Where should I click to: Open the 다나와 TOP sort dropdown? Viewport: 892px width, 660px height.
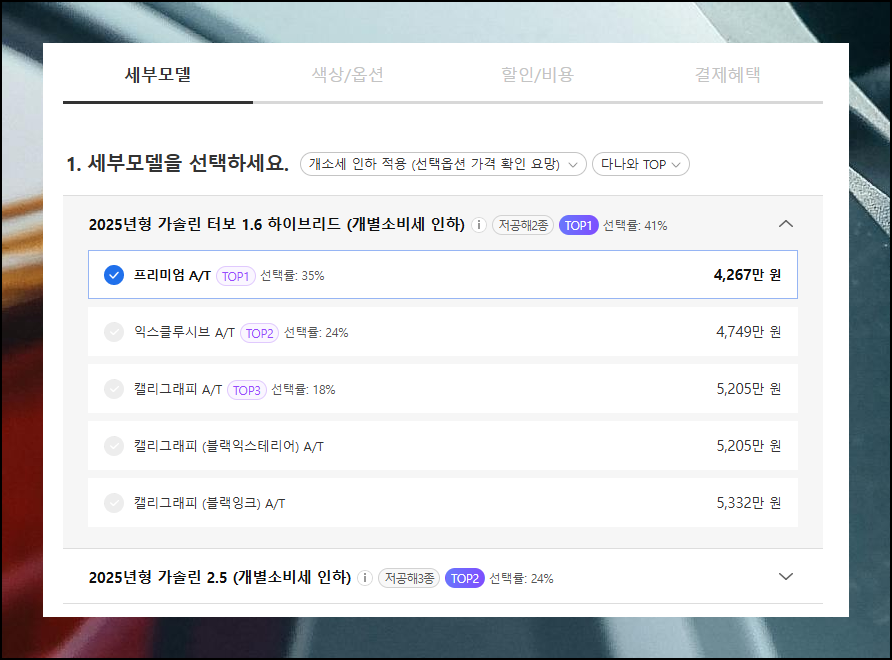pyautogui.click(x=641, y=164)
